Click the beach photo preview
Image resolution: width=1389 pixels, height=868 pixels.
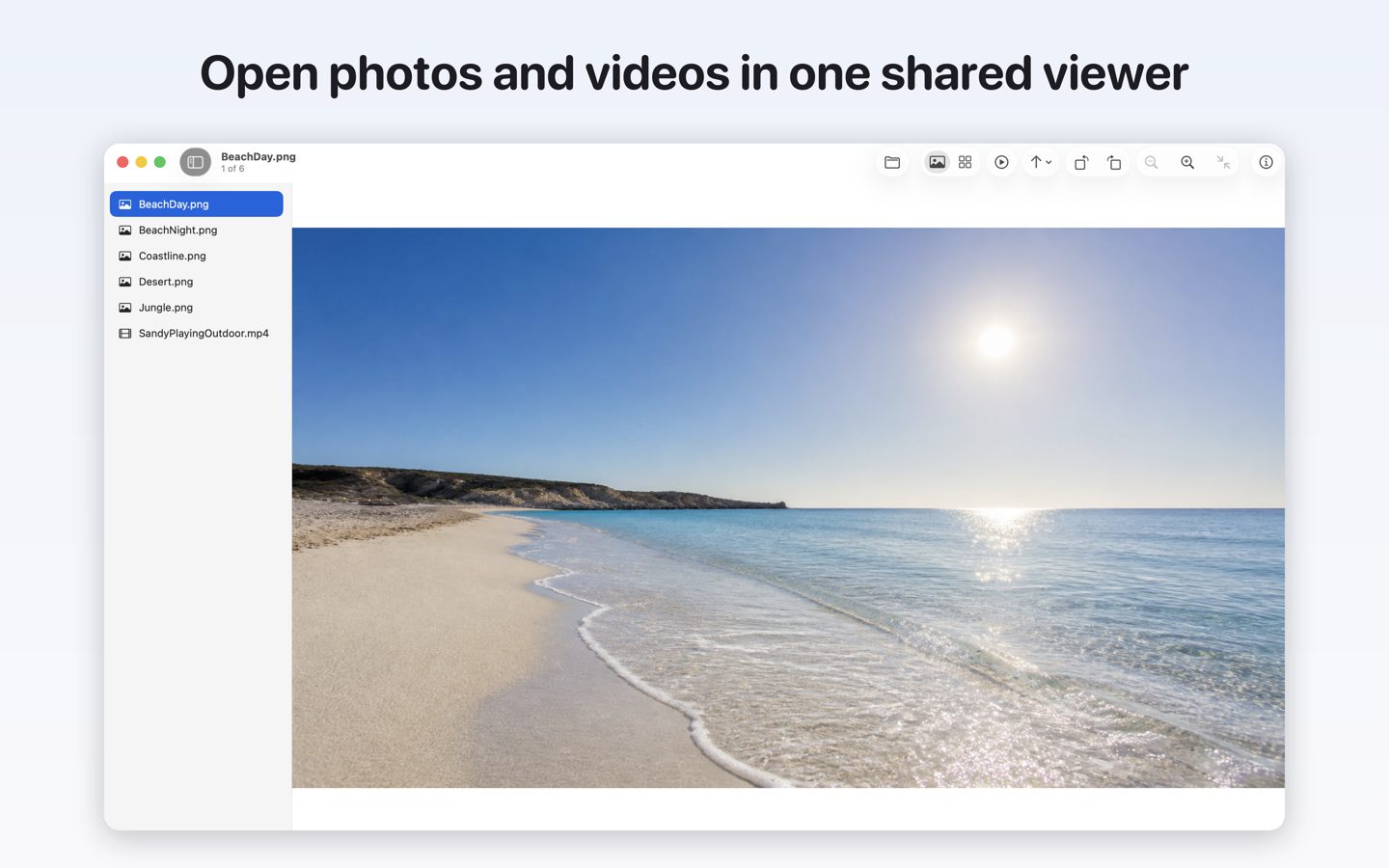[788, 507]
